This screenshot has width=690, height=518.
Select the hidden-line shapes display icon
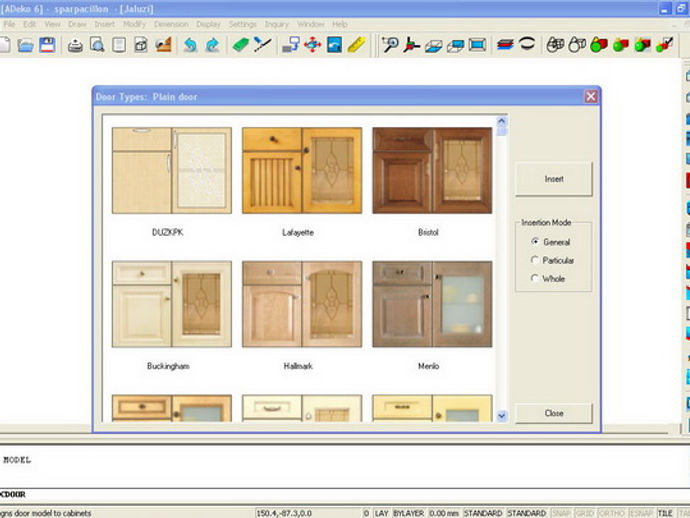577,45
